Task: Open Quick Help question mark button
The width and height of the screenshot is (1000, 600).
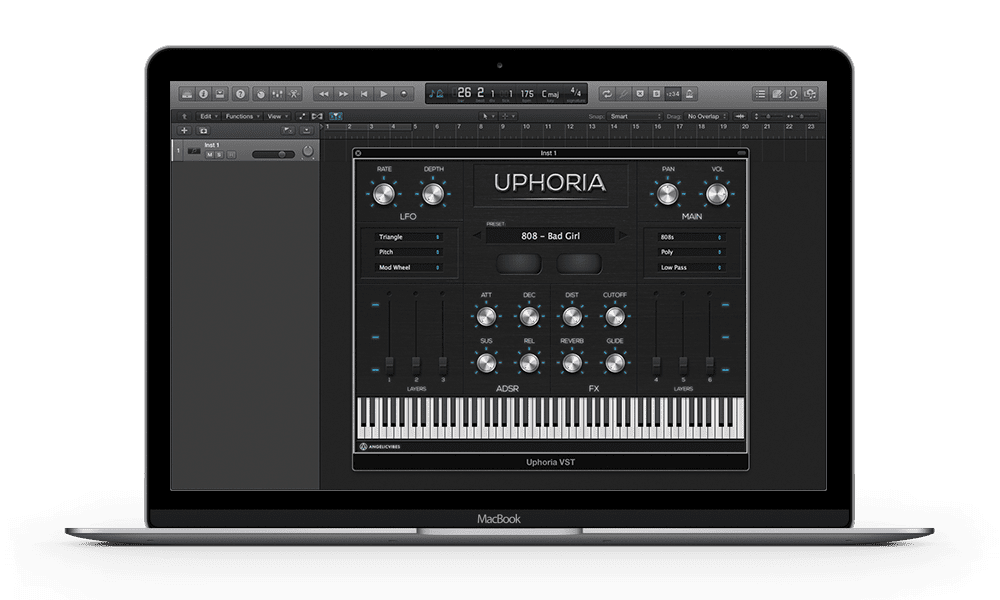Action: coord(240,94)
